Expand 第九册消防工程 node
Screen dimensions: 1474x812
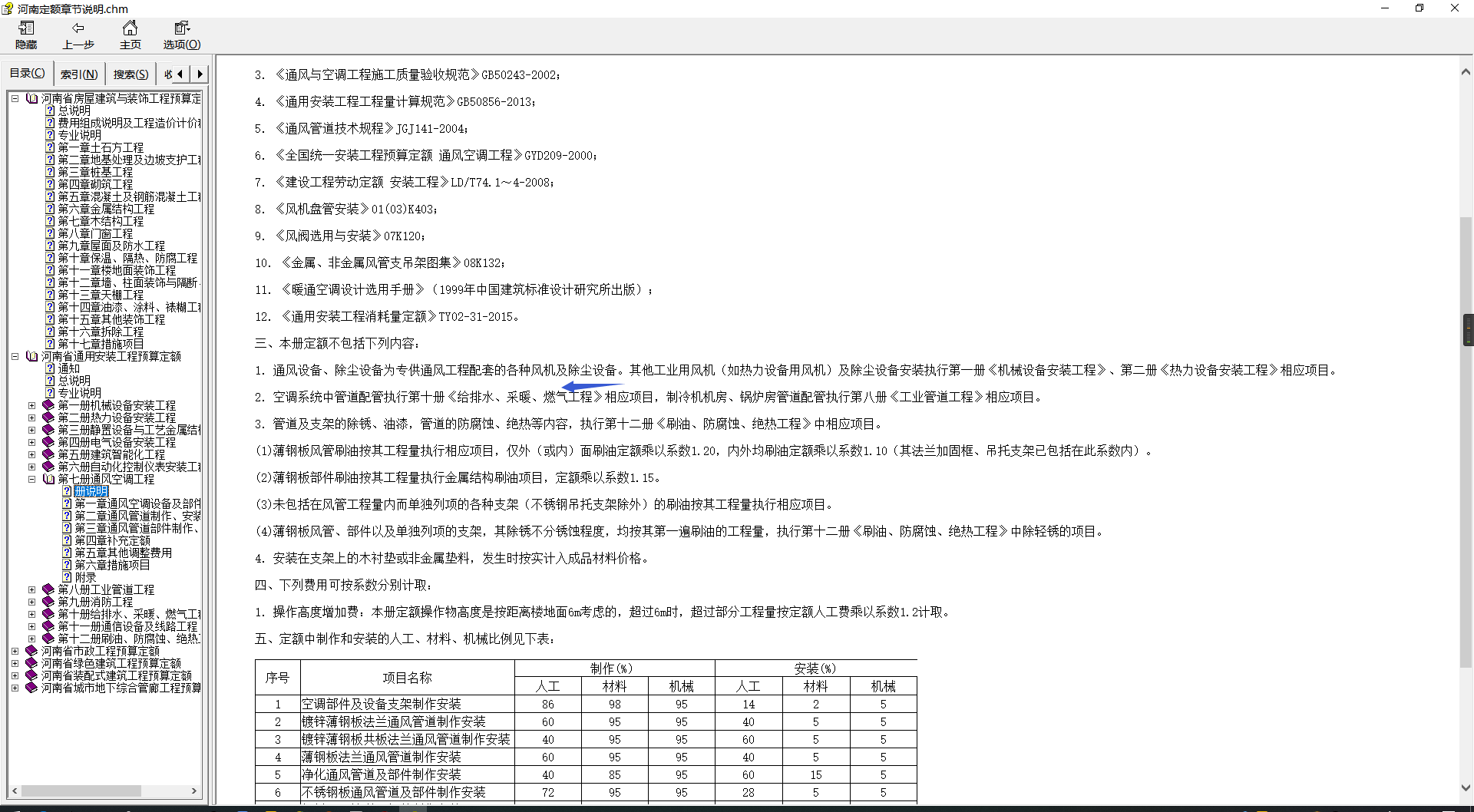tap(31, 602)
